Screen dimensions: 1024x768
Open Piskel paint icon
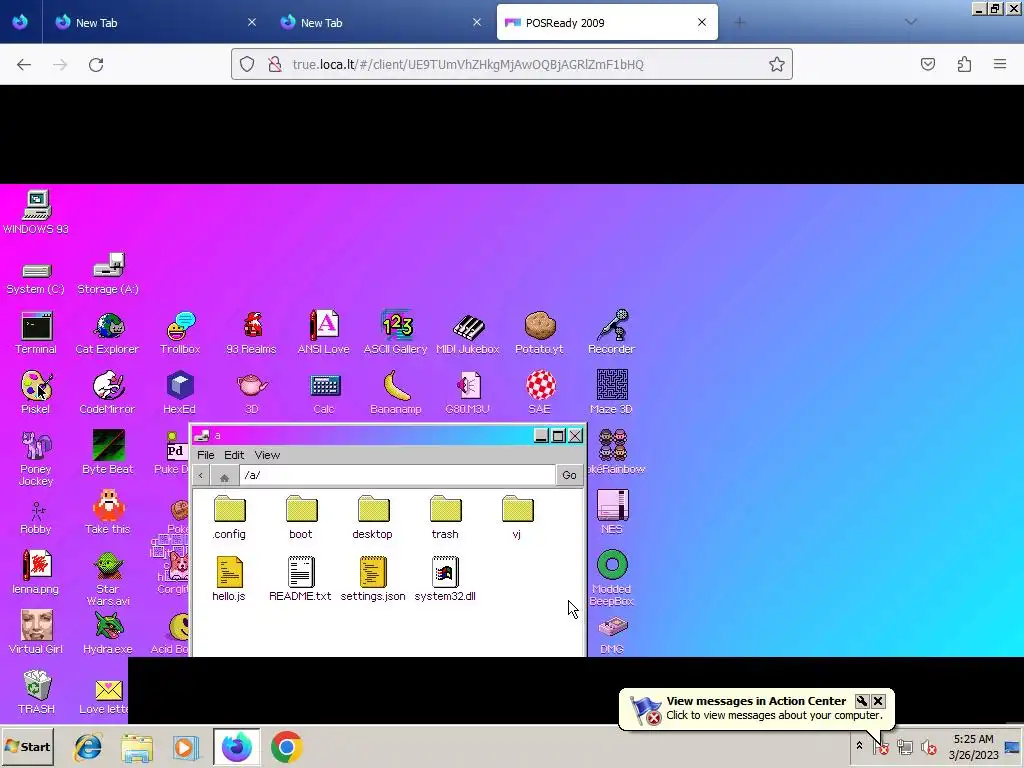(36, 392)
